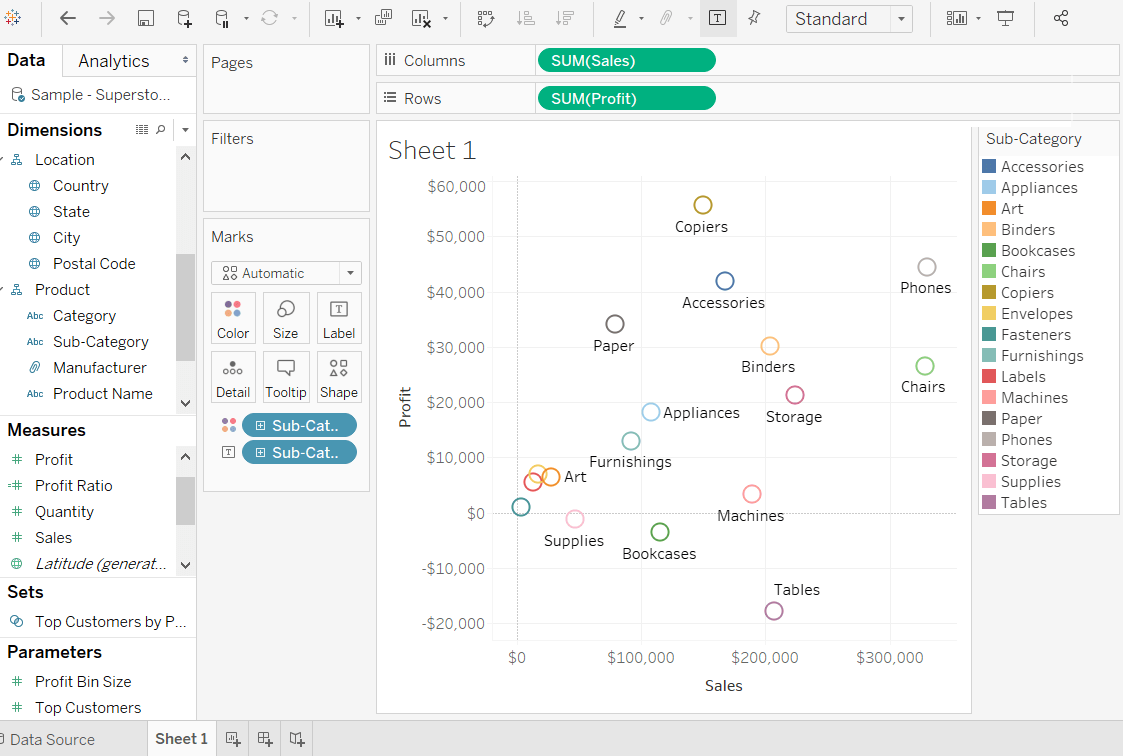Switch to the Data pane tab
Viewport: 1123px width, 756px height.
tap(26, 60)
